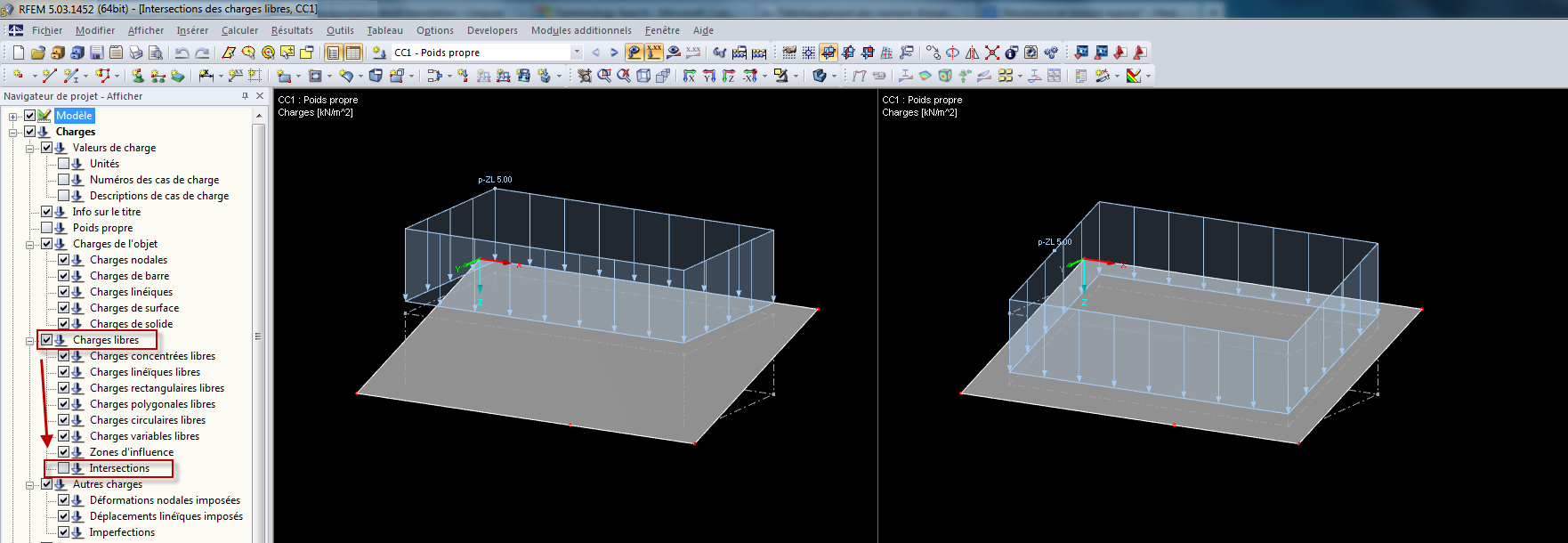Switch to isometric wireframe cube view

pos(643,76)
